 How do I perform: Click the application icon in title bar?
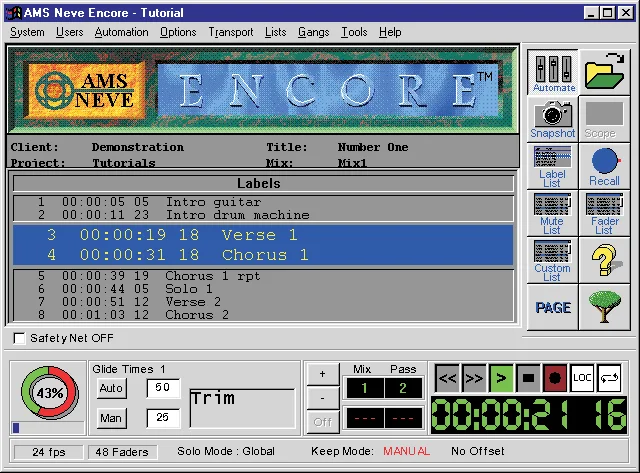[x=14, y=13]
